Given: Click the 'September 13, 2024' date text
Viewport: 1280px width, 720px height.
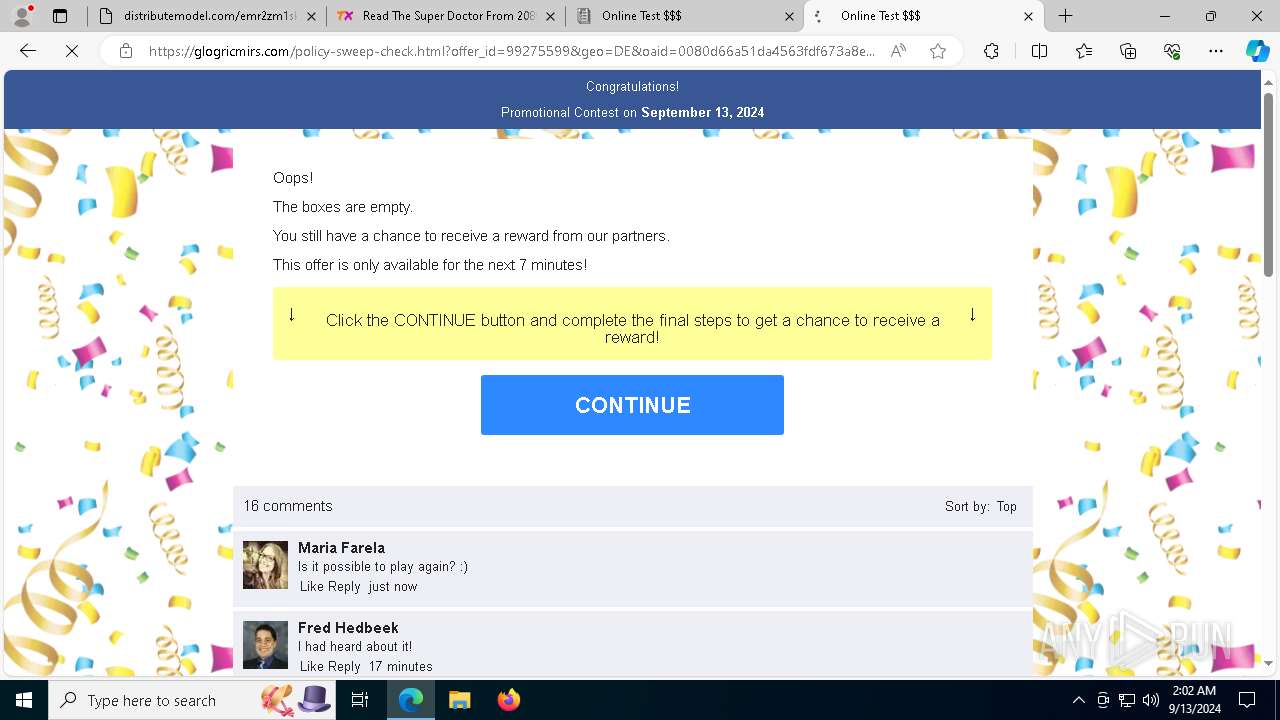Looking at the screenshot, I should pos(703,113).
